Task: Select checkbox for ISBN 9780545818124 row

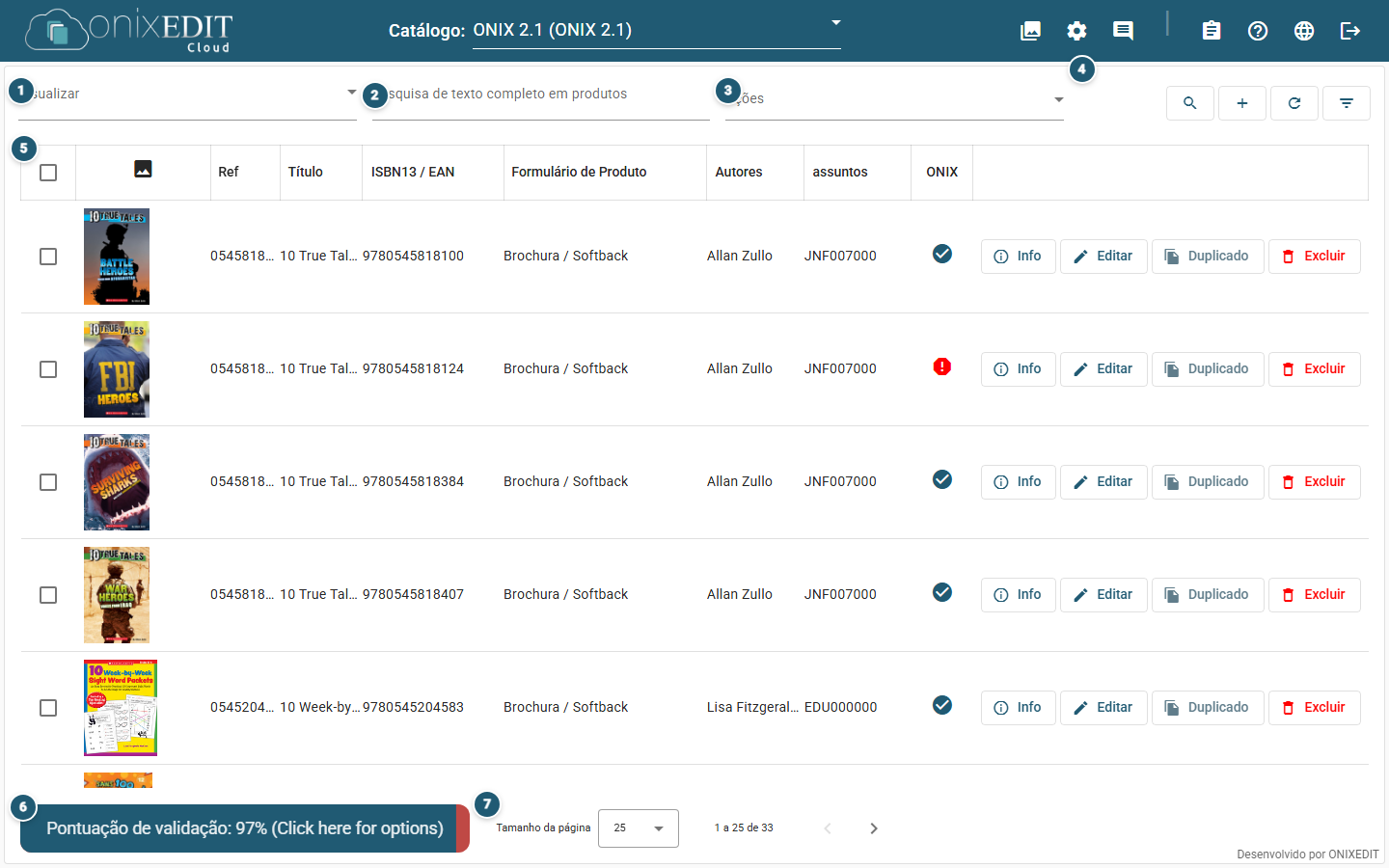Action: click(x=48, y=369)
